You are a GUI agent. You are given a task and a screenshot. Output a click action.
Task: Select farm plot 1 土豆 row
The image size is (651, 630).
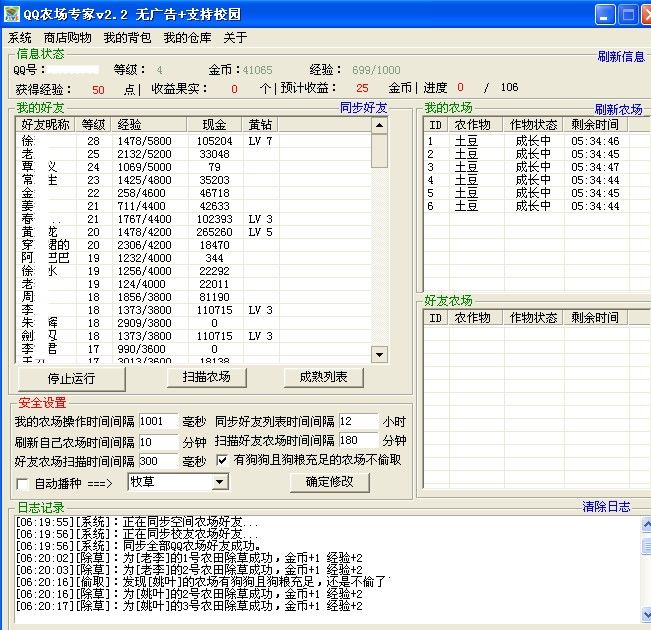[x=537, y=141]
